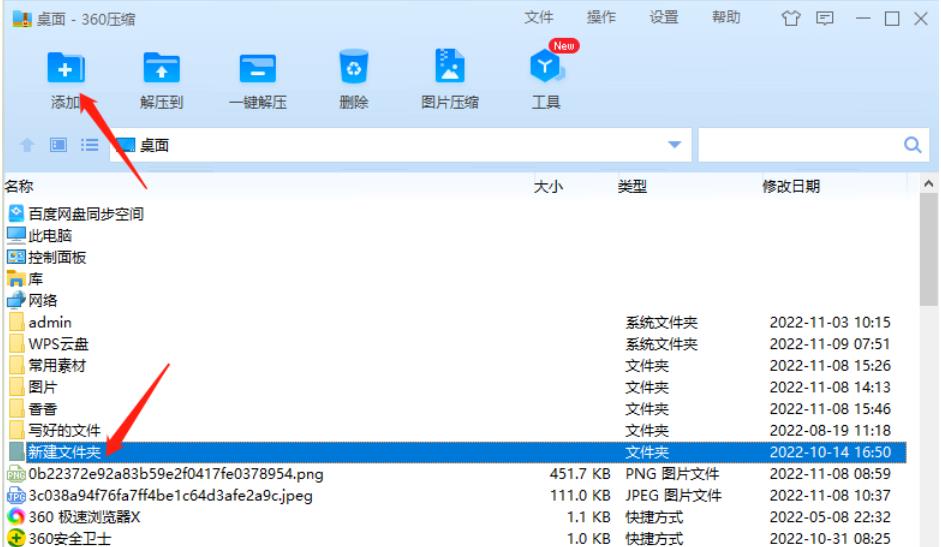
Task: Open the 设置 (Settings) menu
Action: pos(664,17)
